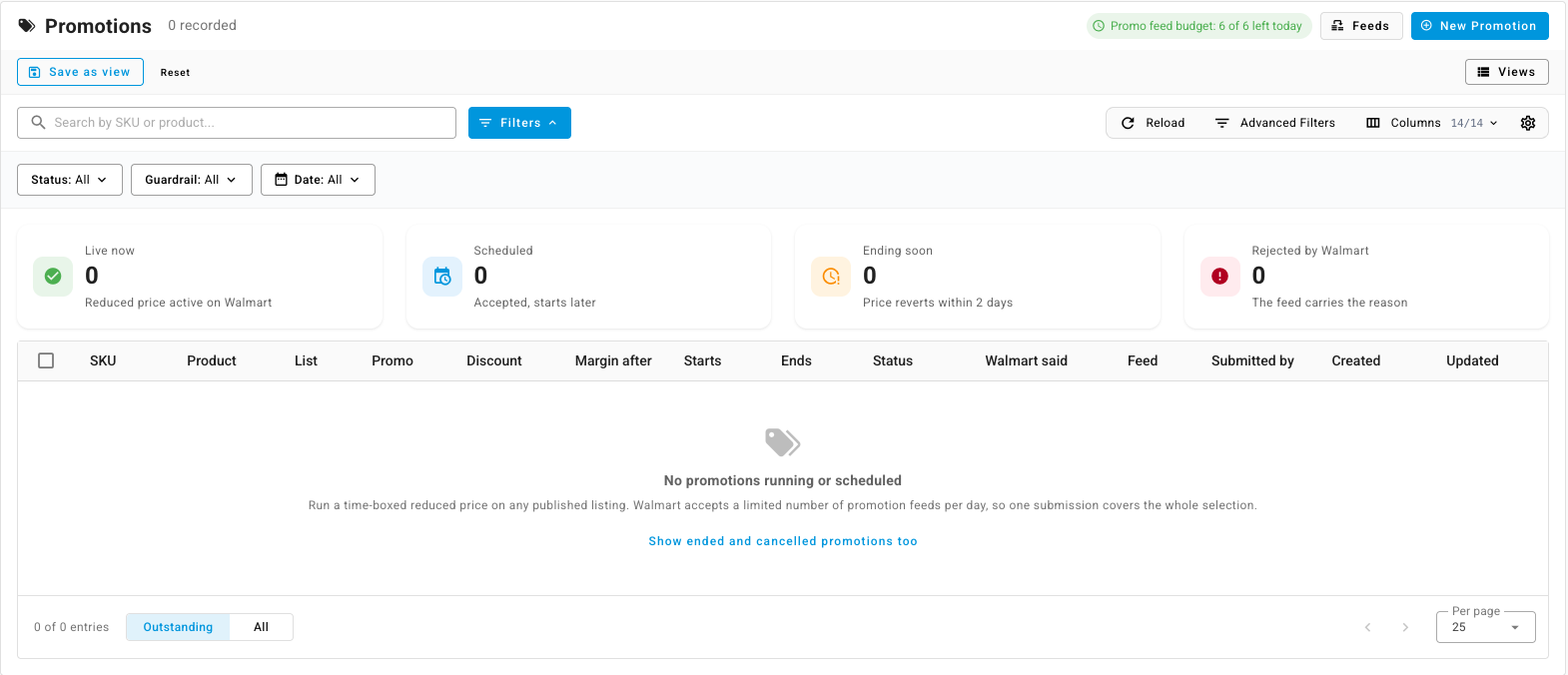Click 'No promotions running or scheduled' heading
Viewport: 1568px width, 675px height.
[x=783, y=480]
